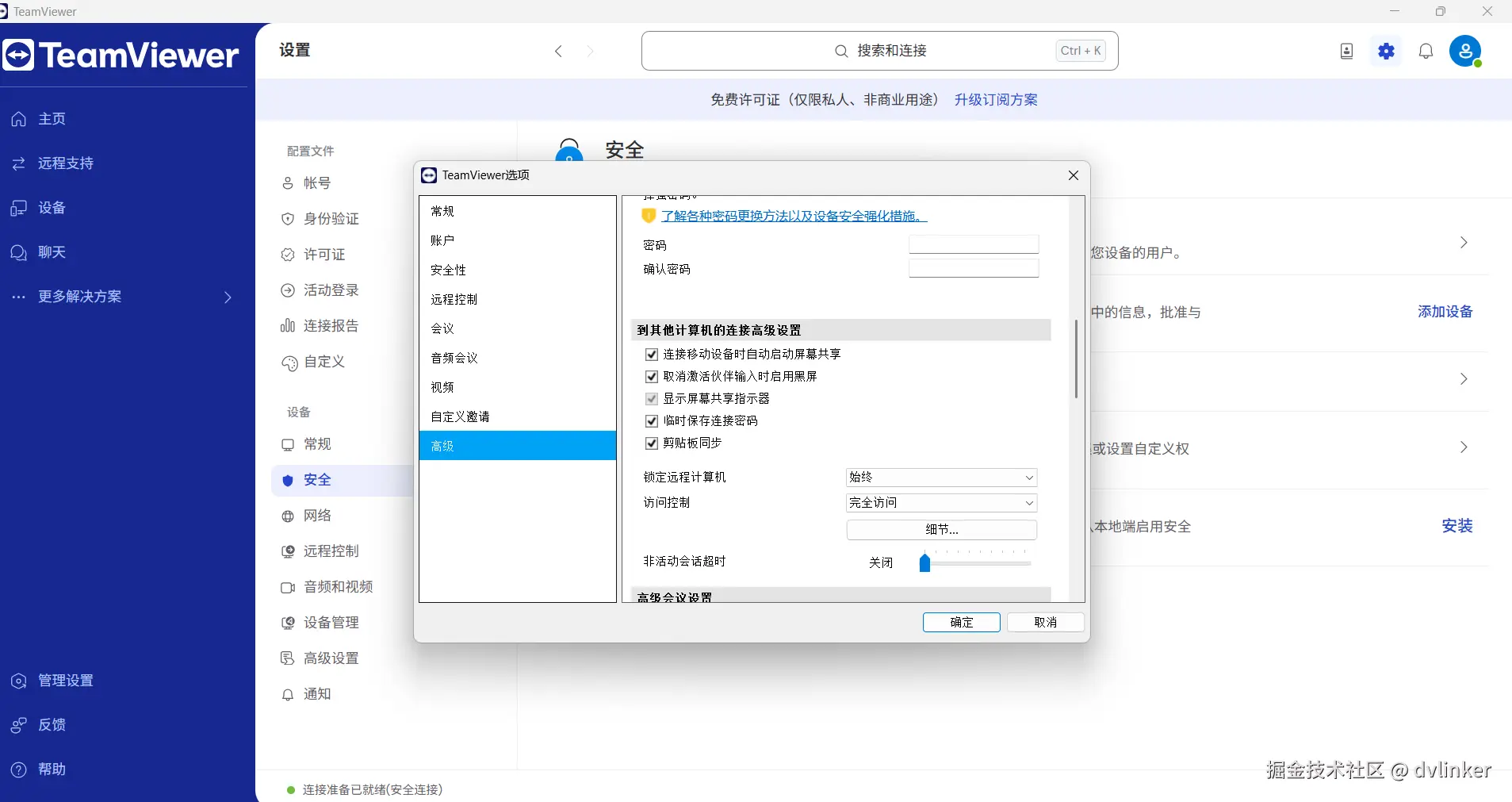Image resolution: width=1512 pixels, height=802 pixels.
Task: Toggle 取消激活伙伴输入时启用黑屏 checkbox
Action: pos(652,377)
